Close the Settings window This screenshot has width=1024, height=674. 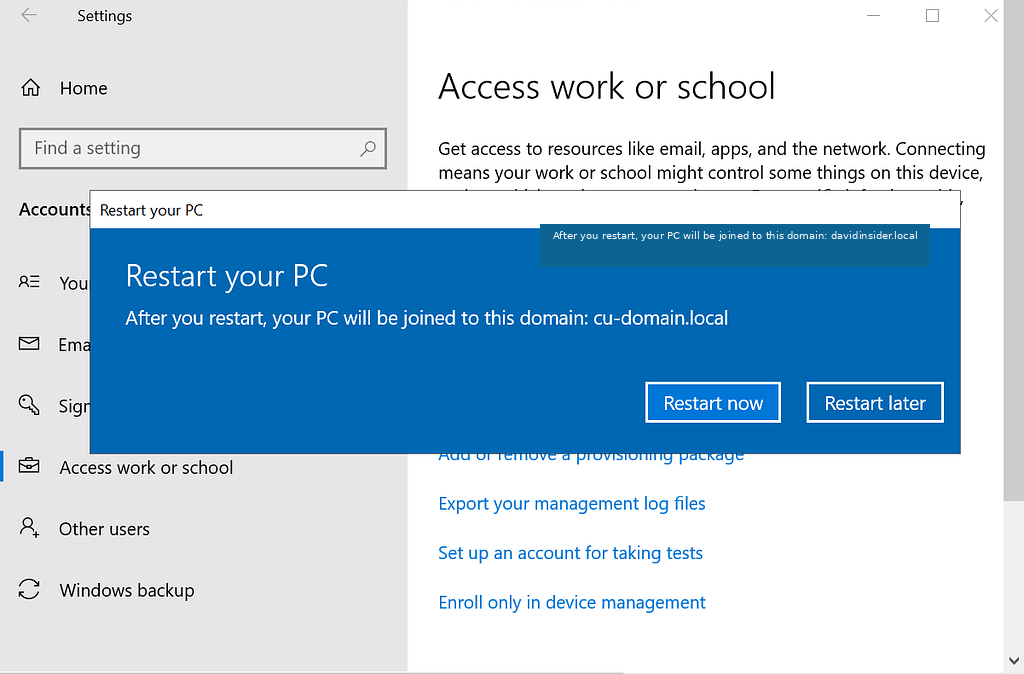point(991,16)
